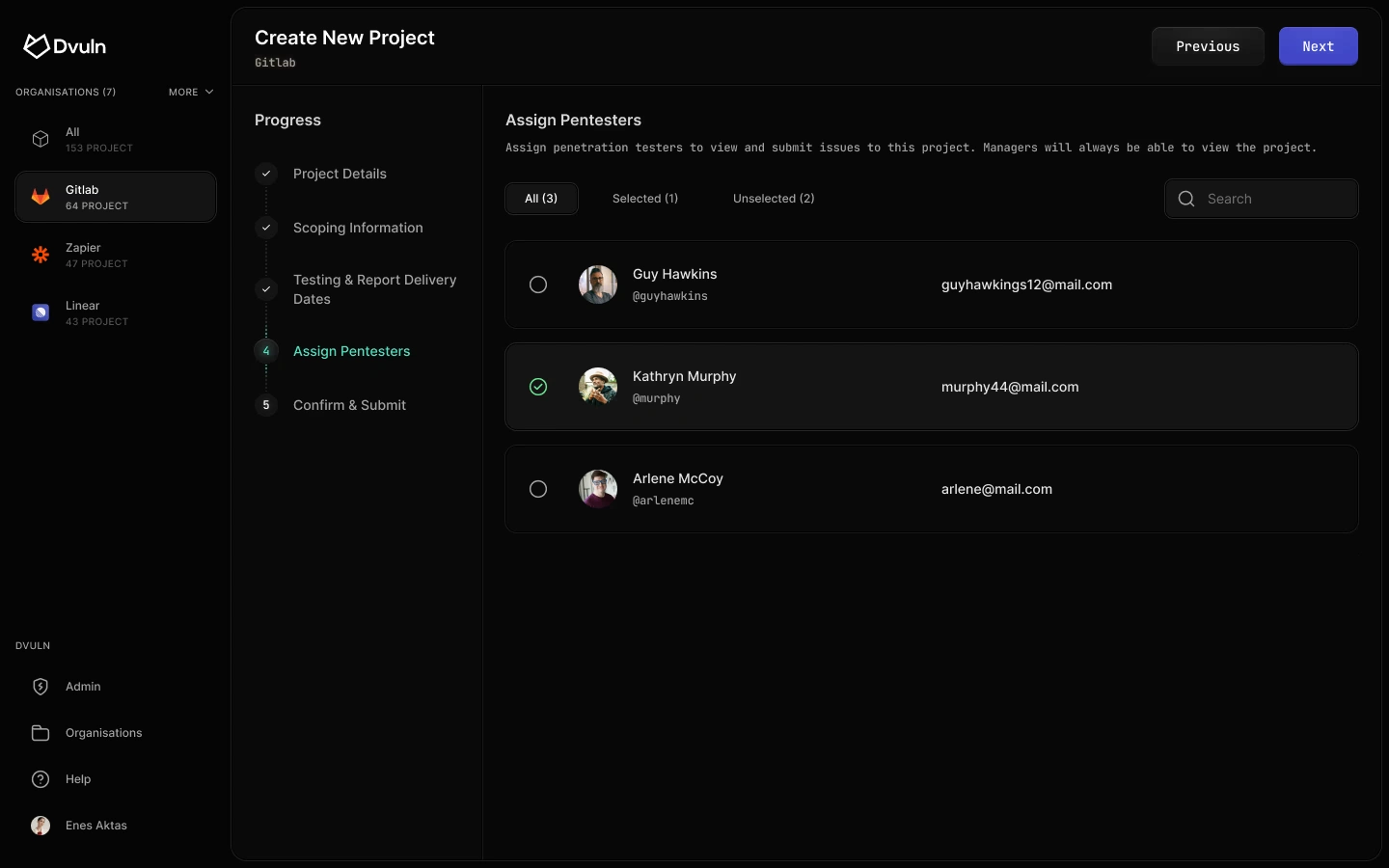Screen dimensions: 1389x868
Task: Open the Gitlab fox icon organisation
Action: click(x=41, y=197)
